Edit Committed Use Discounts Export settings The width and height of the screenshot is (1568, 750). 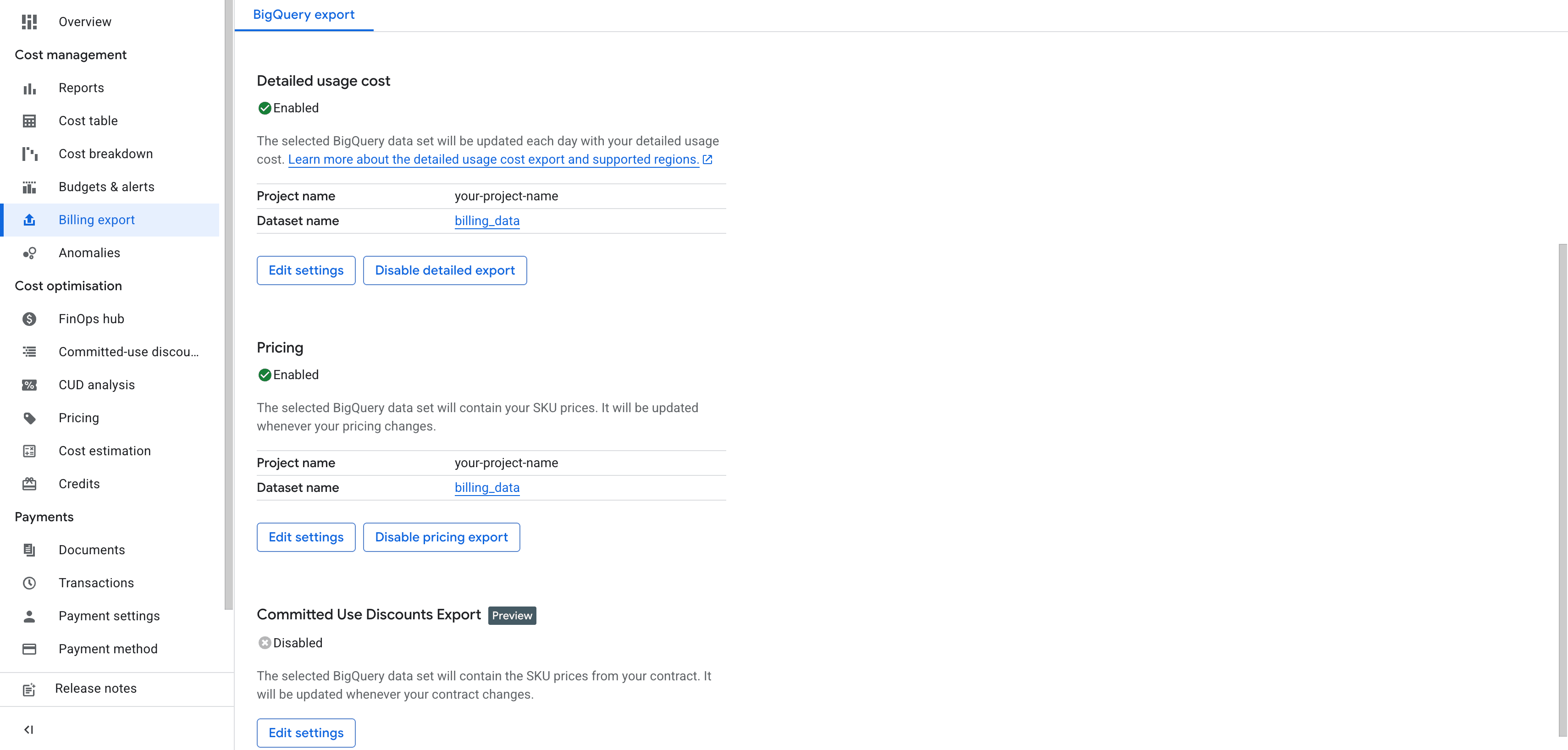(x=305, y=733)
